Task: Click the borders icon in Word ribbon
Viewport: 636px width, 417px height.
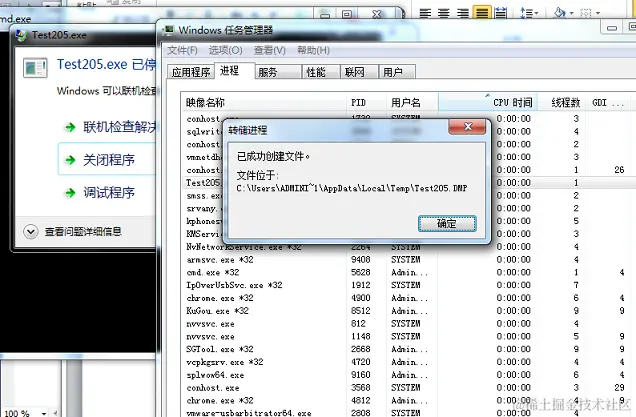Action: 586,13
